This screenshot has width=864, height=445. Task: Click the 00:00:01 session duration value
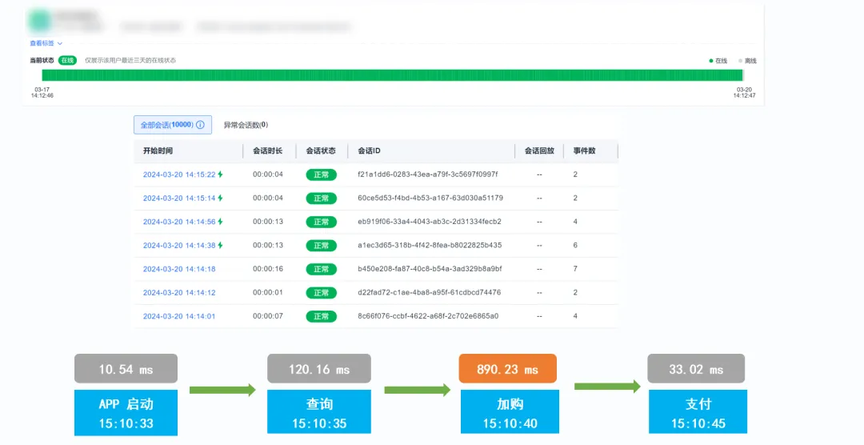[268, 293]
